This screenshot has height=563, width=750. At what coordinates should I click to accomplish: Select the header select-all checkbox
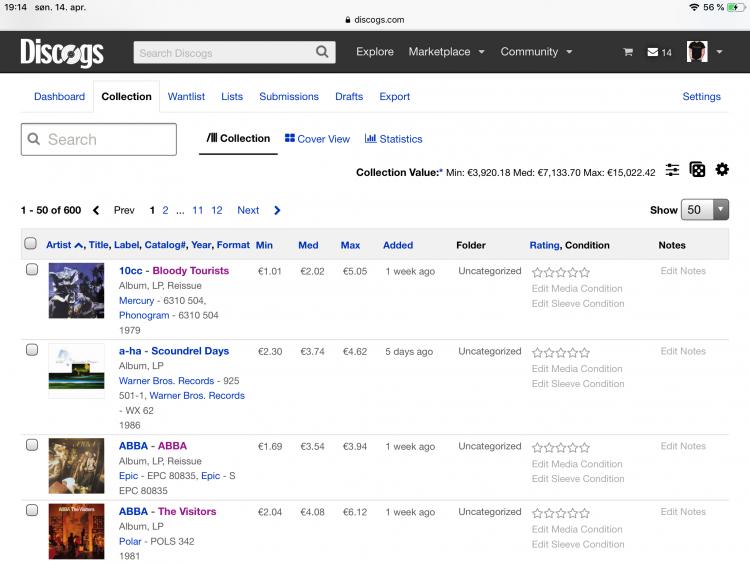point(31,243)
